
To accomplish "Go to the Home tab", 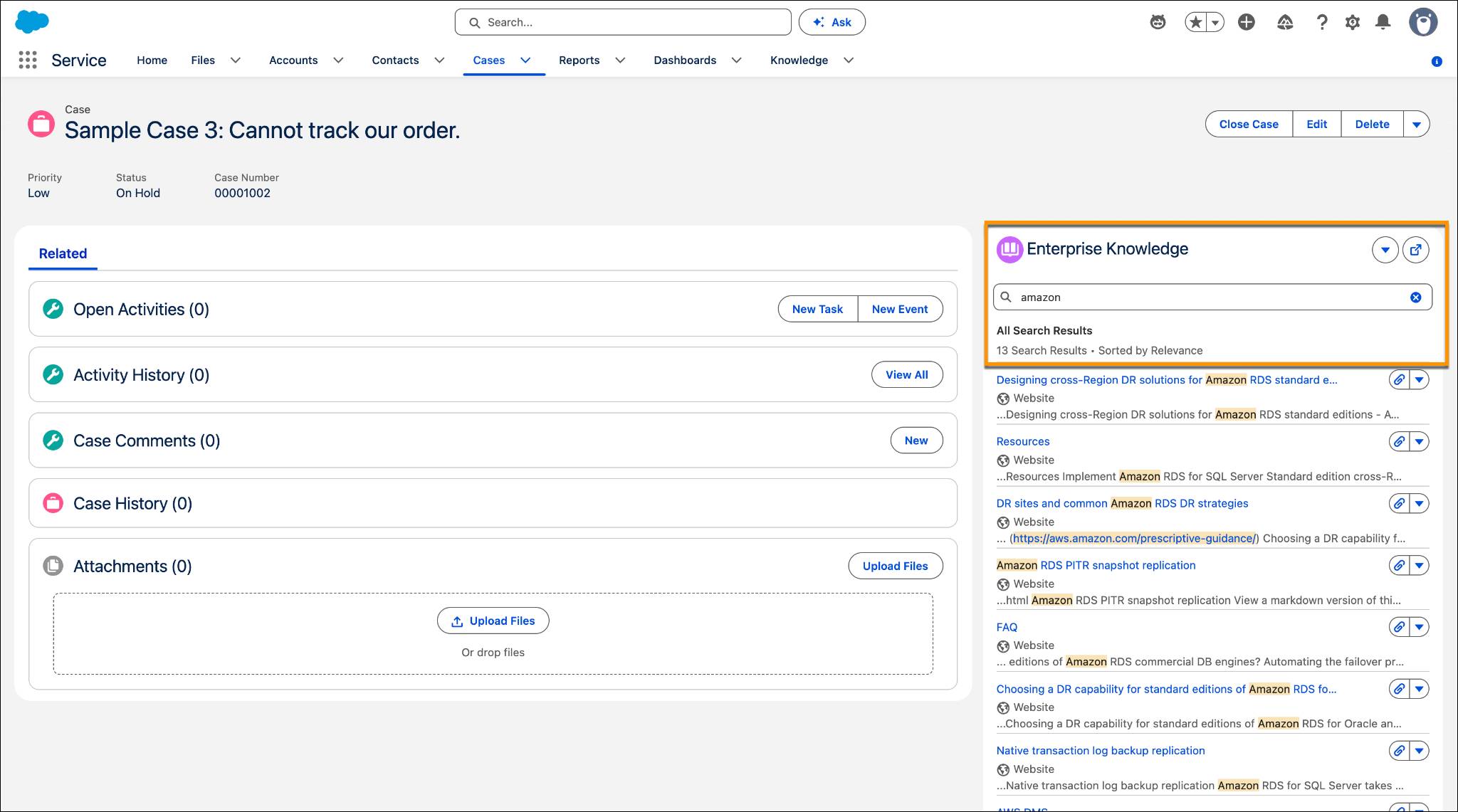I will pos(152,60).
